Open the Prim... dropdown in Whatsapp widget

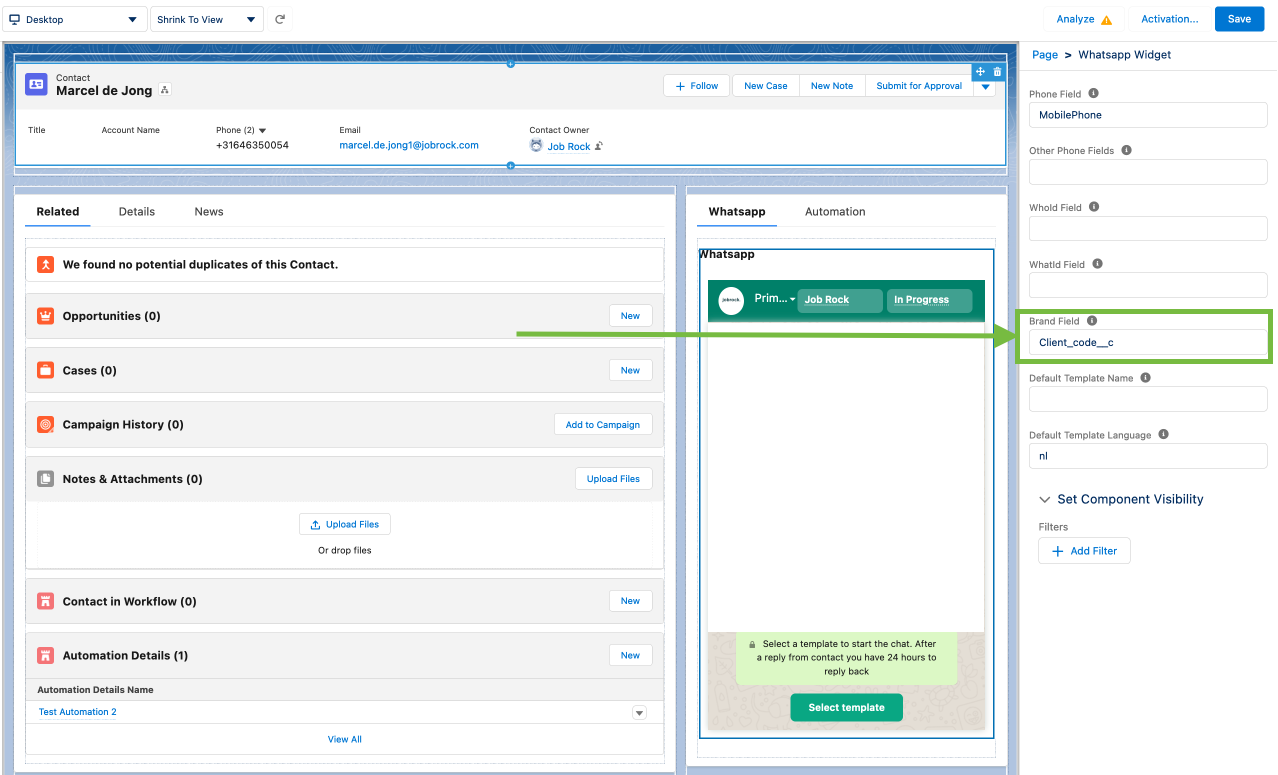pos(775,299)
